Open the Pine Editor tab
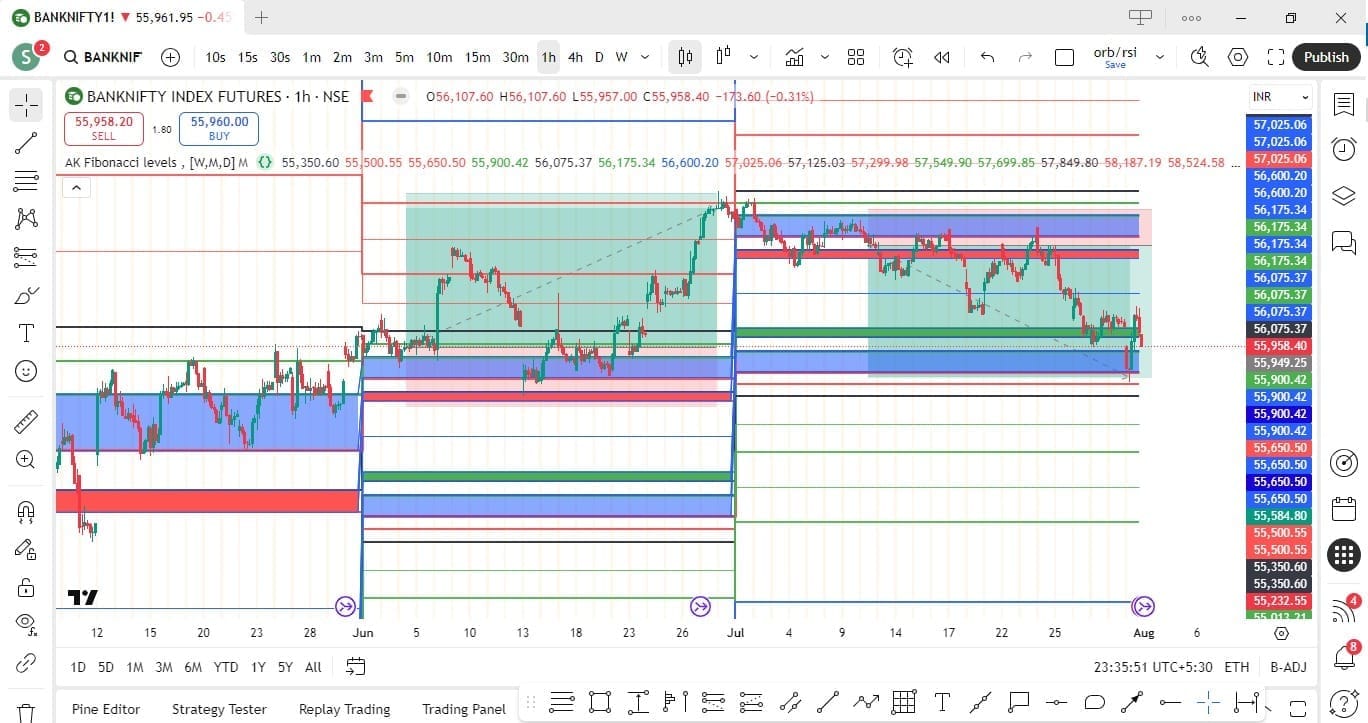 point(106,709)
